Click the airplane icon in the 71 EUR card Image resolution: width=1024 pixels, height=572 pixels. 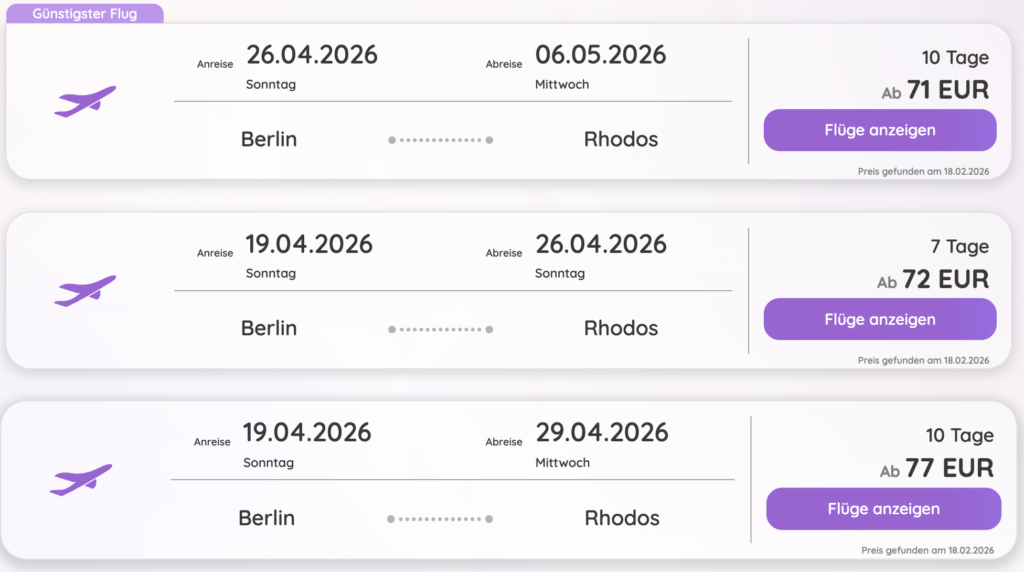[85, 101]
